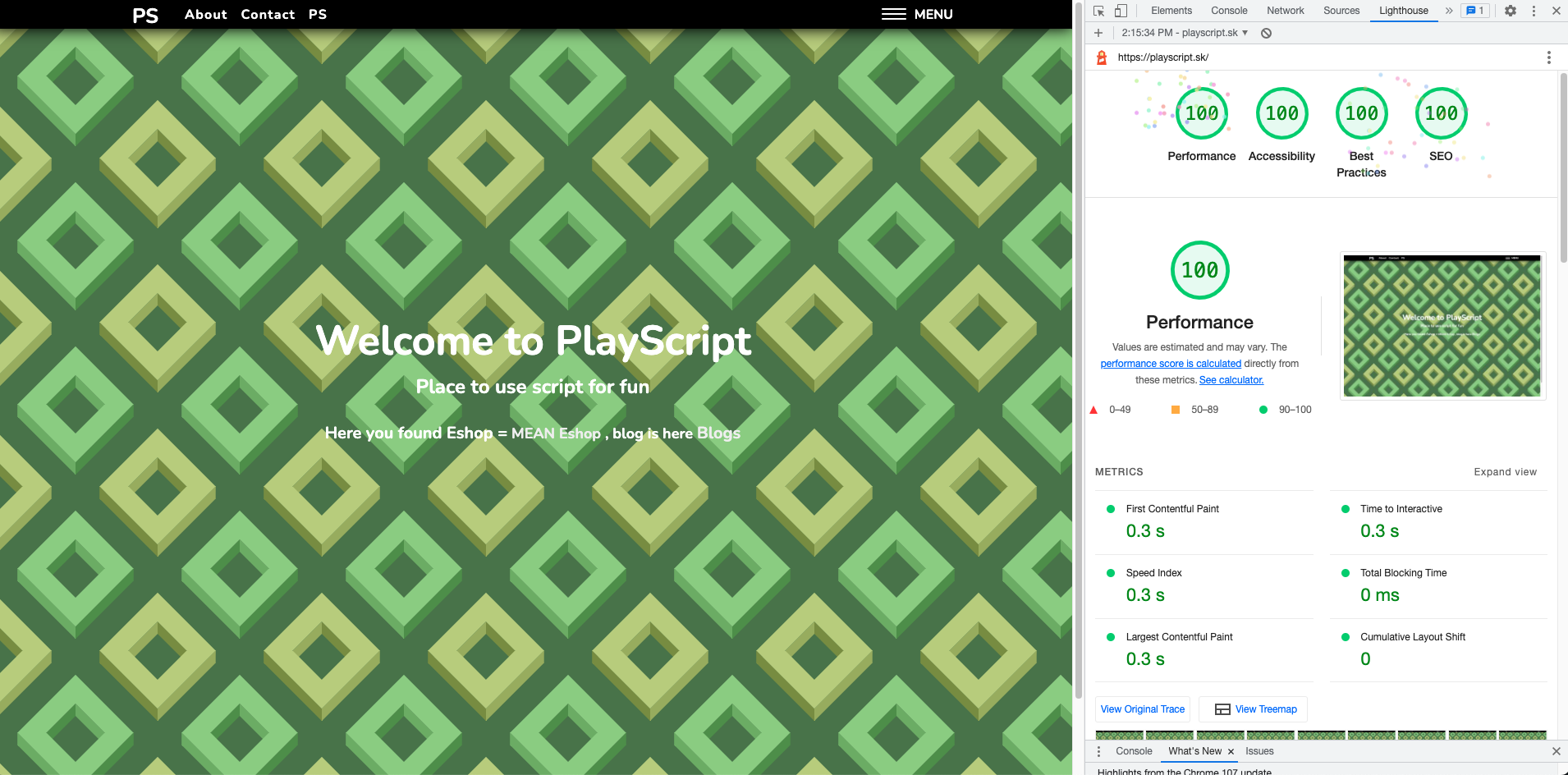Screen dimensions: 1568x775
Task: Toggle the device toolbar icon
Action: [1121, 11]
